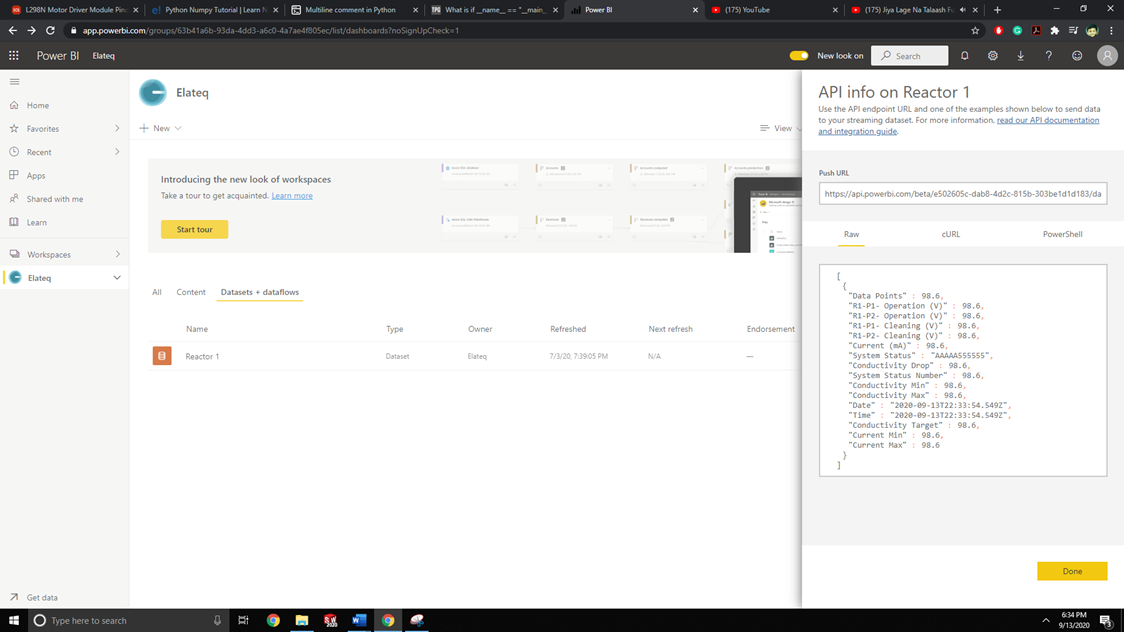Click the Power BI search box
Image resolution: width=1124 pixels, height=632 pixels.
pyautogui.click(x=909, y=56)
